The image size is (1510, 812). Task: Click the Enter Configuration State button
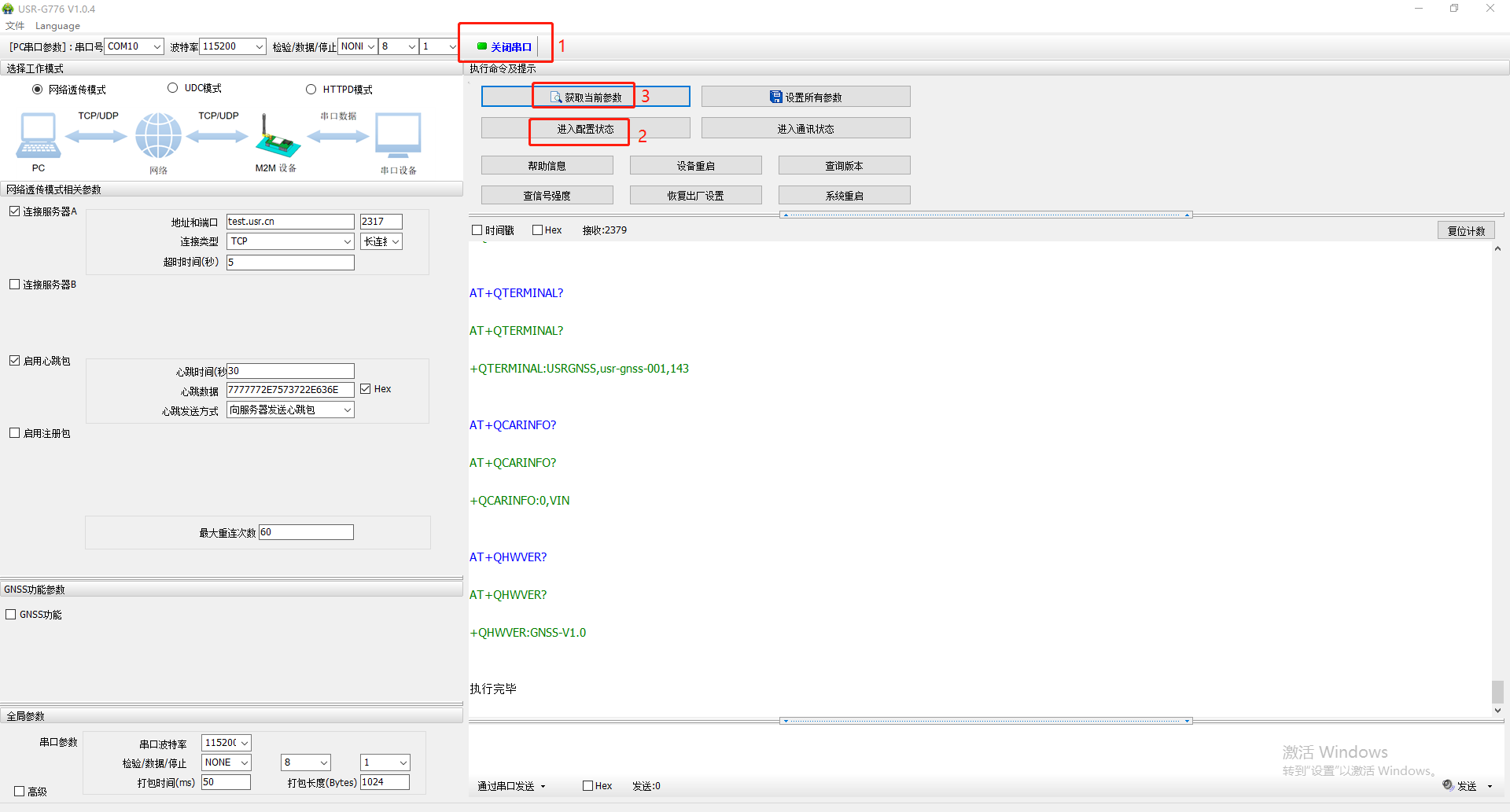pyautogui.click(x=585, y=129)
